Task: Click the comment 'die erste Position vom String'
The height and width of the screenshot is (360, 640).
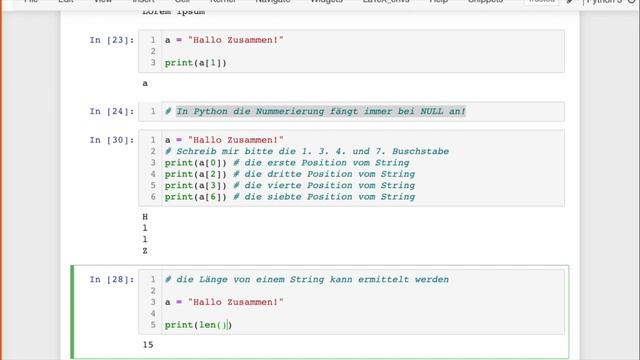Action: click(321, 163)
